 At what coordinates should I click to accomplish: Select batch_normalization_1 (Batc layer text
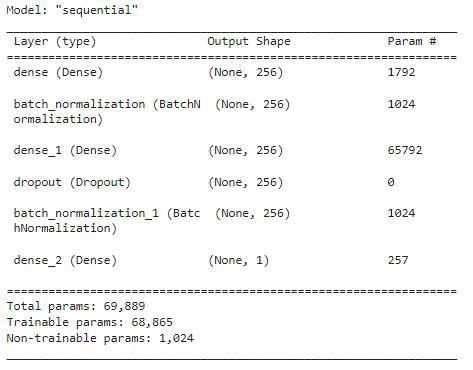(107, 213)
